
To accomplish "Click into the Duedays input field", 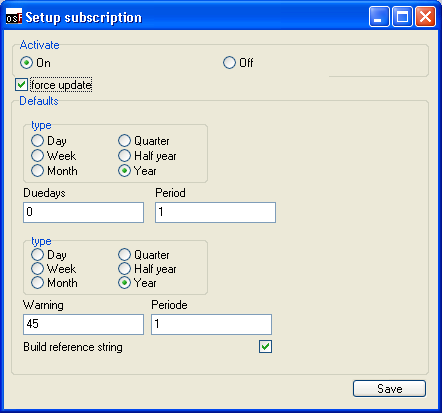I will coord(83,212).
